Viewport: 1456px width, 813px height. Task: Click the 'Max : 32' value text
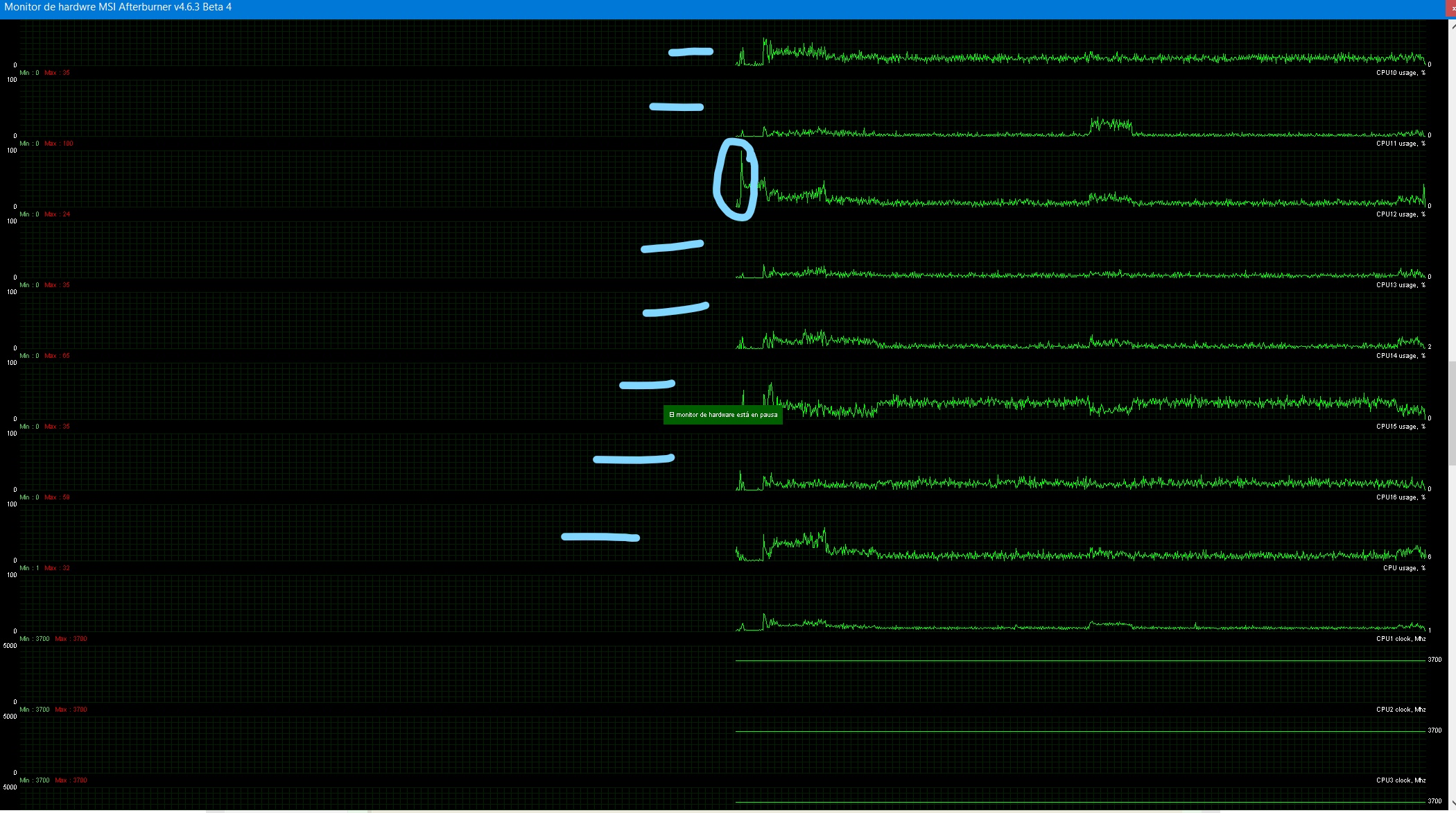(58, 568)
